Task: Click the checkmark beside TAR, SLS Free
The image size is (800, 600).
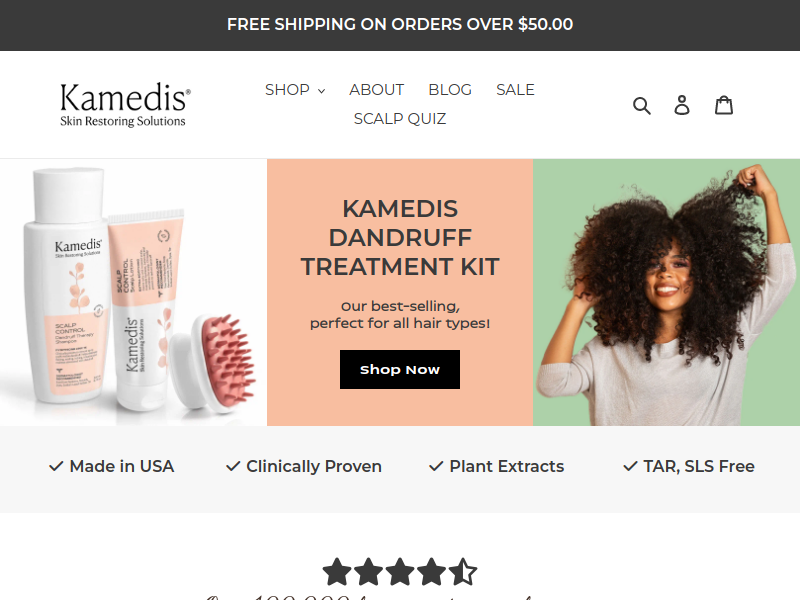Action: [x=631, y=466]
